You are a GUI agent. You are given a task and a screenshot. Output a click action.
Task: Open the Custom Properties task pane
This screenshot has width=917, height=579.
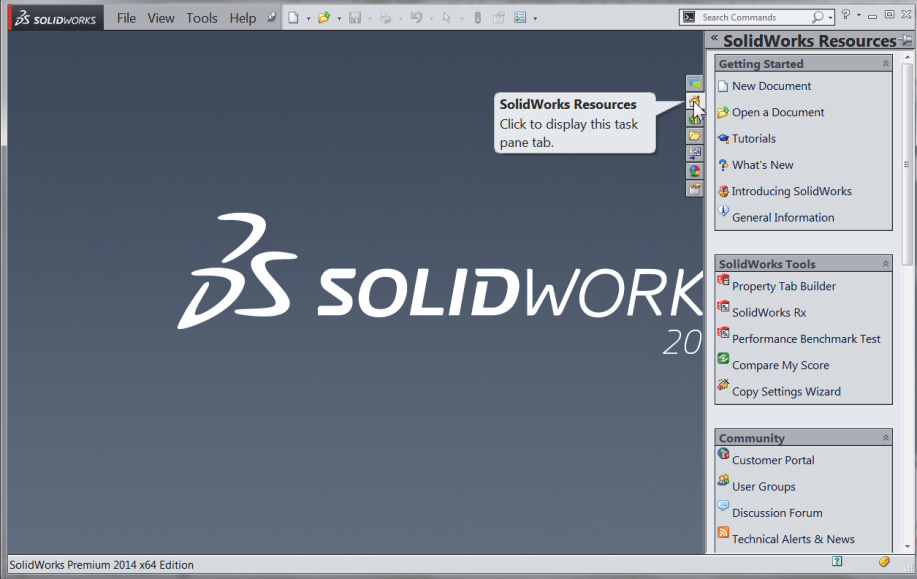(695, 187)
